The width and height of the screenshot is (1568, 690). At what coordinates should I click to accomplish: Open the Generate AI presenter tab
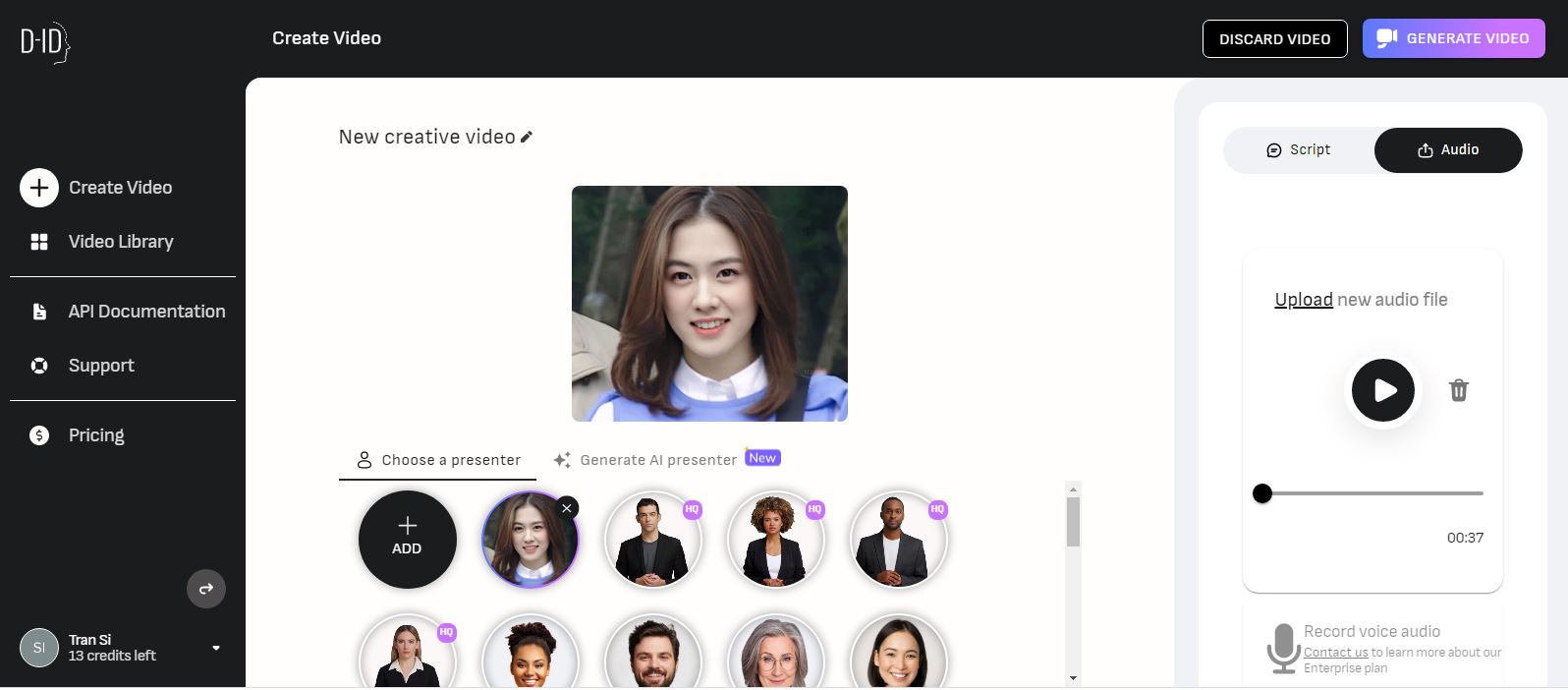[658, 460]
